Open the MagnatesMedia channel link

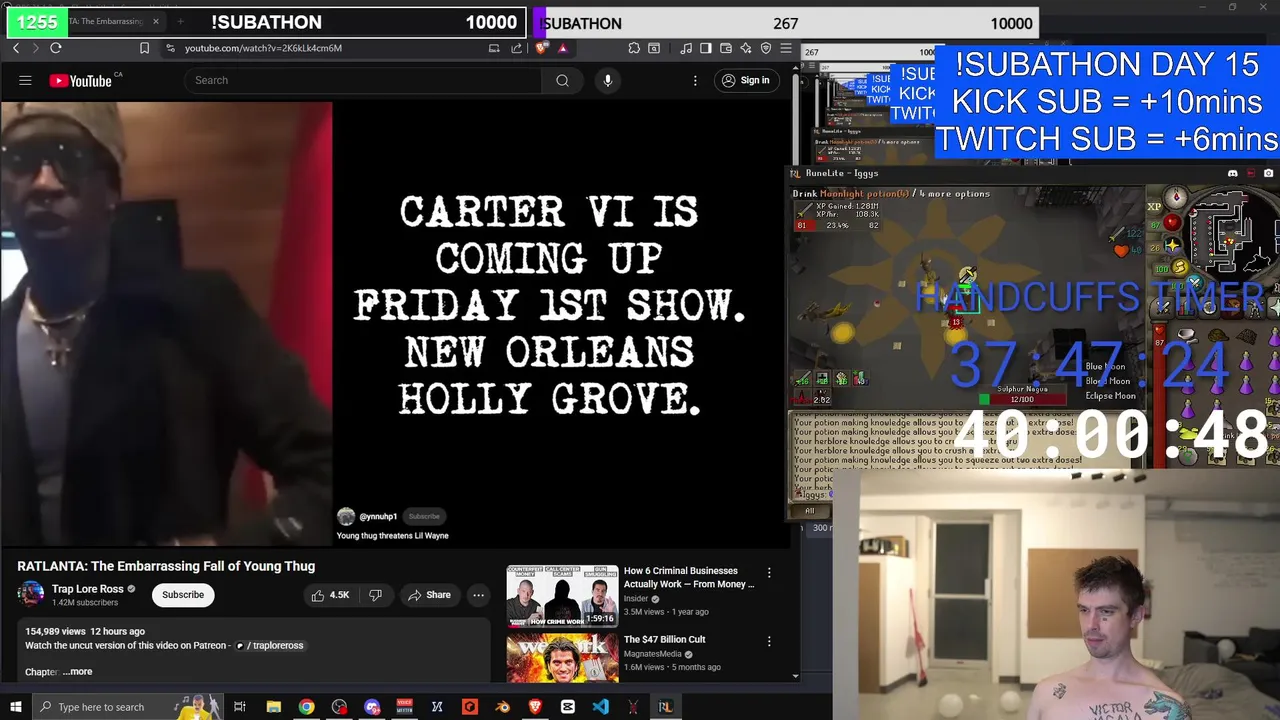653,654
